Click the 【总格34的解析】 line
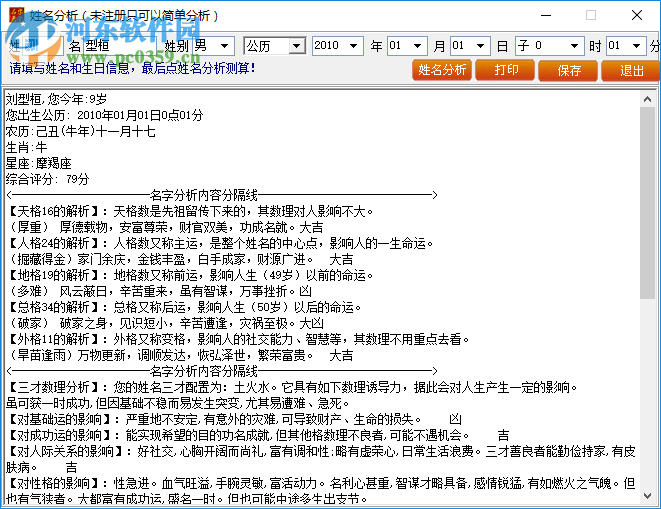The width and height of the screenshot is (661, 509). [x=184, y=307]
